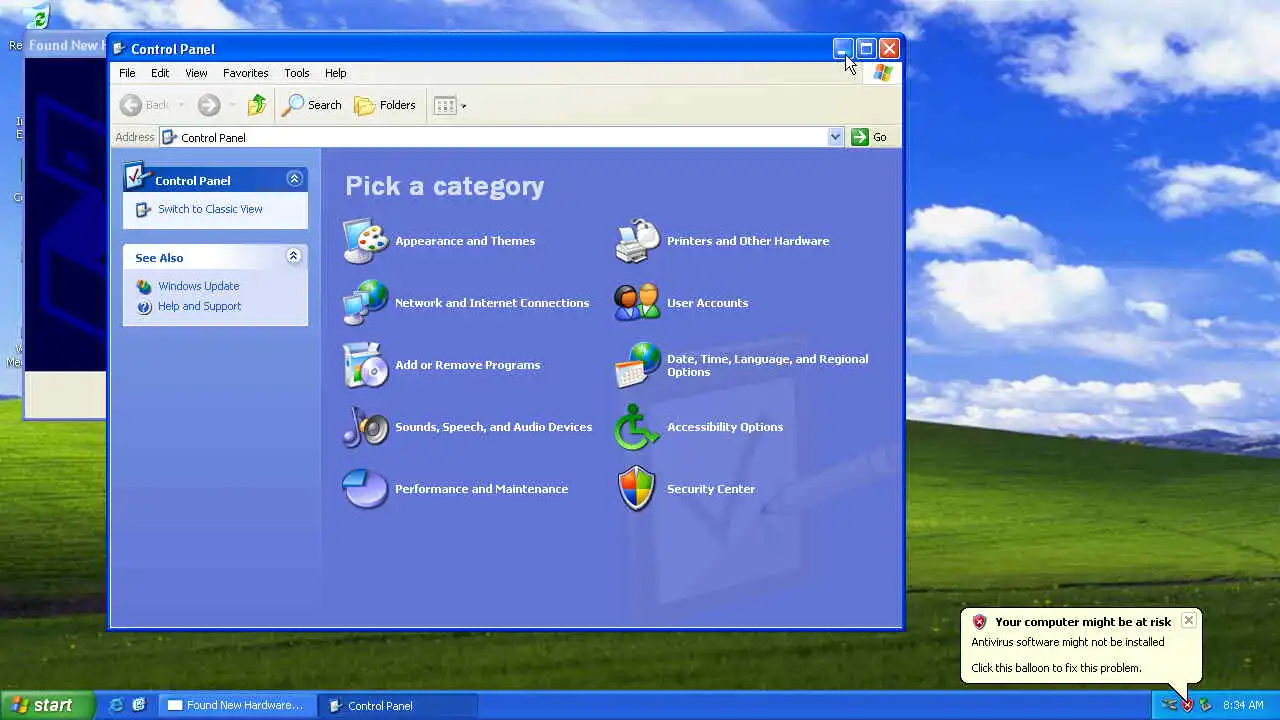
Task: Click the Safely Remove Hardware tray icon
Action: [x=1205, y=705]
